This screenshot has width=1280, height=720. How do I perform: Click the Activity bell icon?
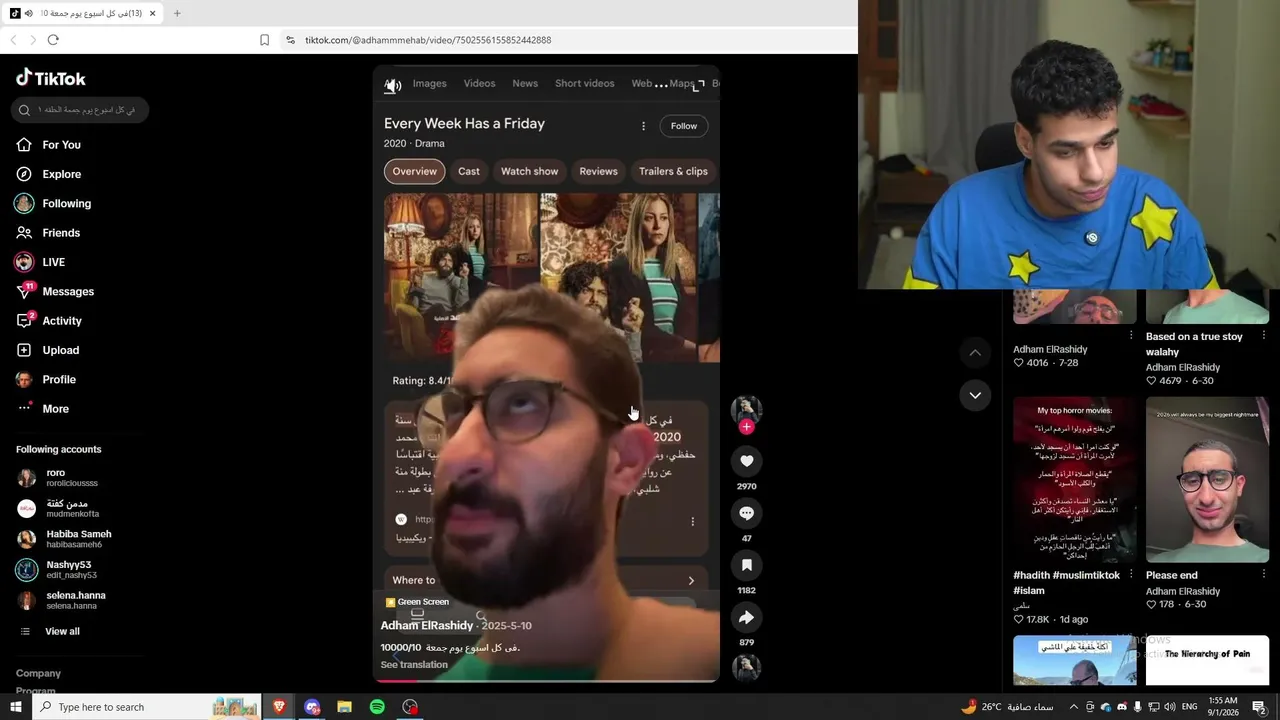click(x=24, y=321)
